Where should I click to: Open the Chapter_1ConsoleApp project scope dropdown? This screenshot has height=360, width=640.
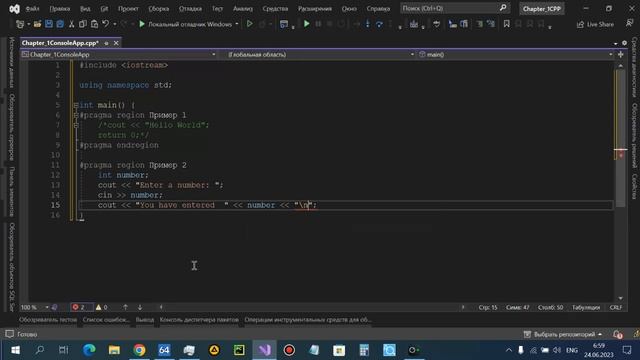point(118,54)
